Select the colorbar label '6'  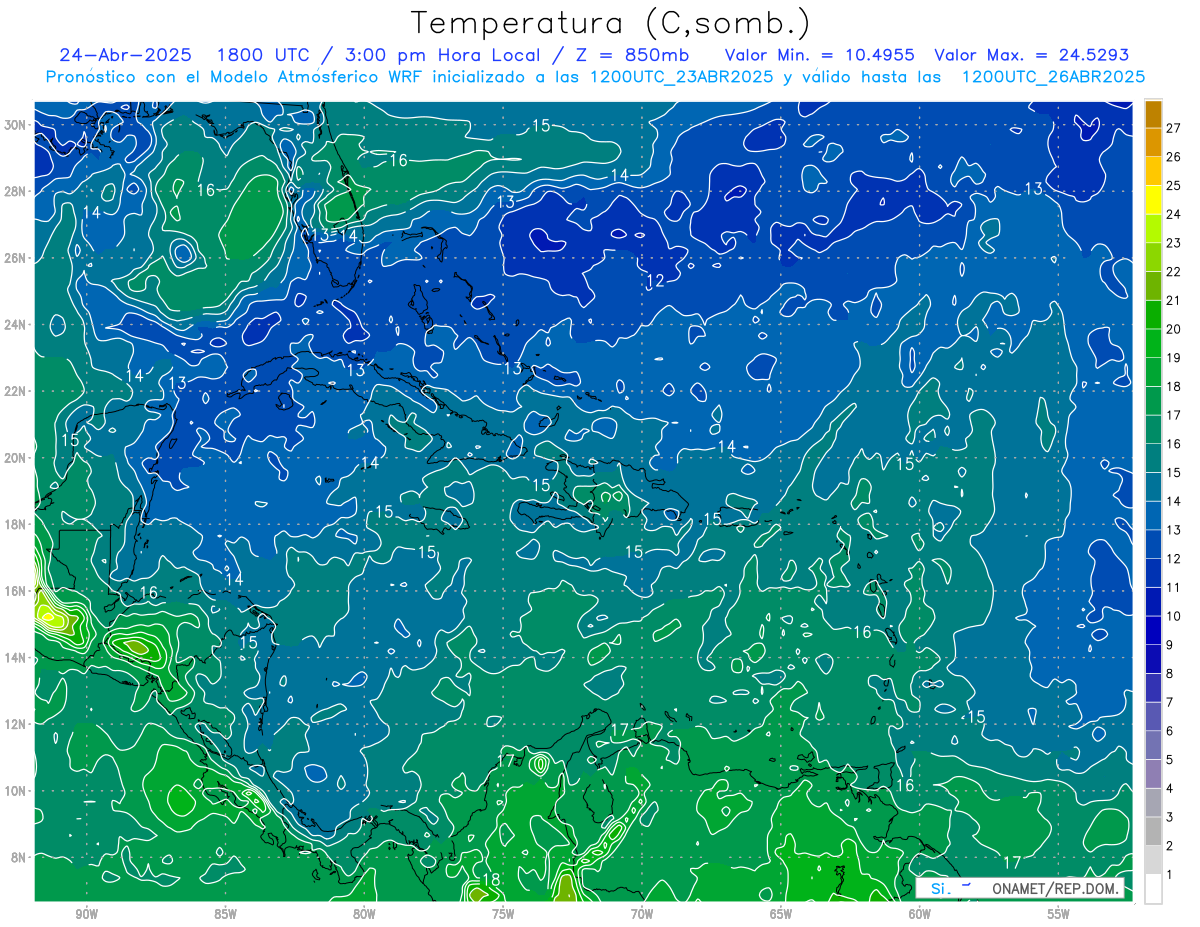click(x=1170, y=731)
